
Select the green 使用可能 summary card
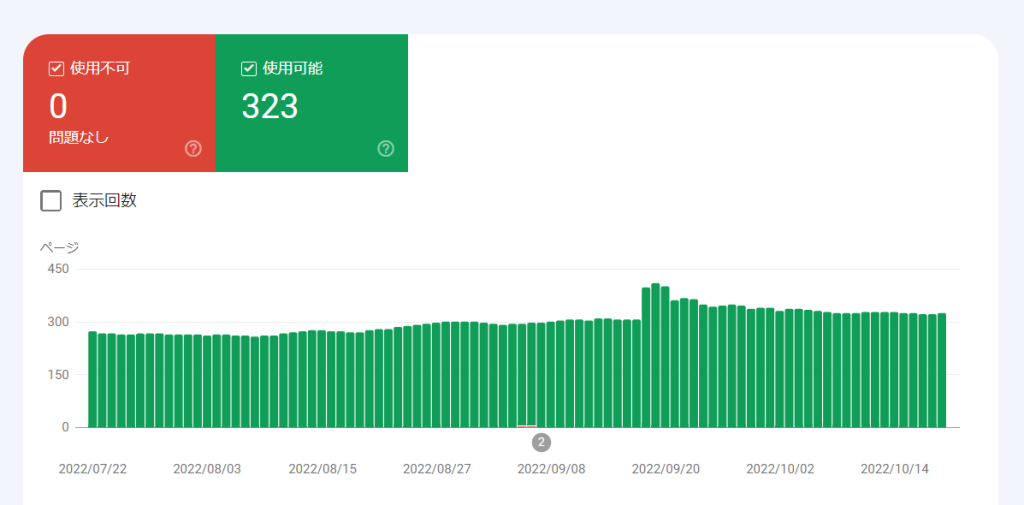point(311,103)
